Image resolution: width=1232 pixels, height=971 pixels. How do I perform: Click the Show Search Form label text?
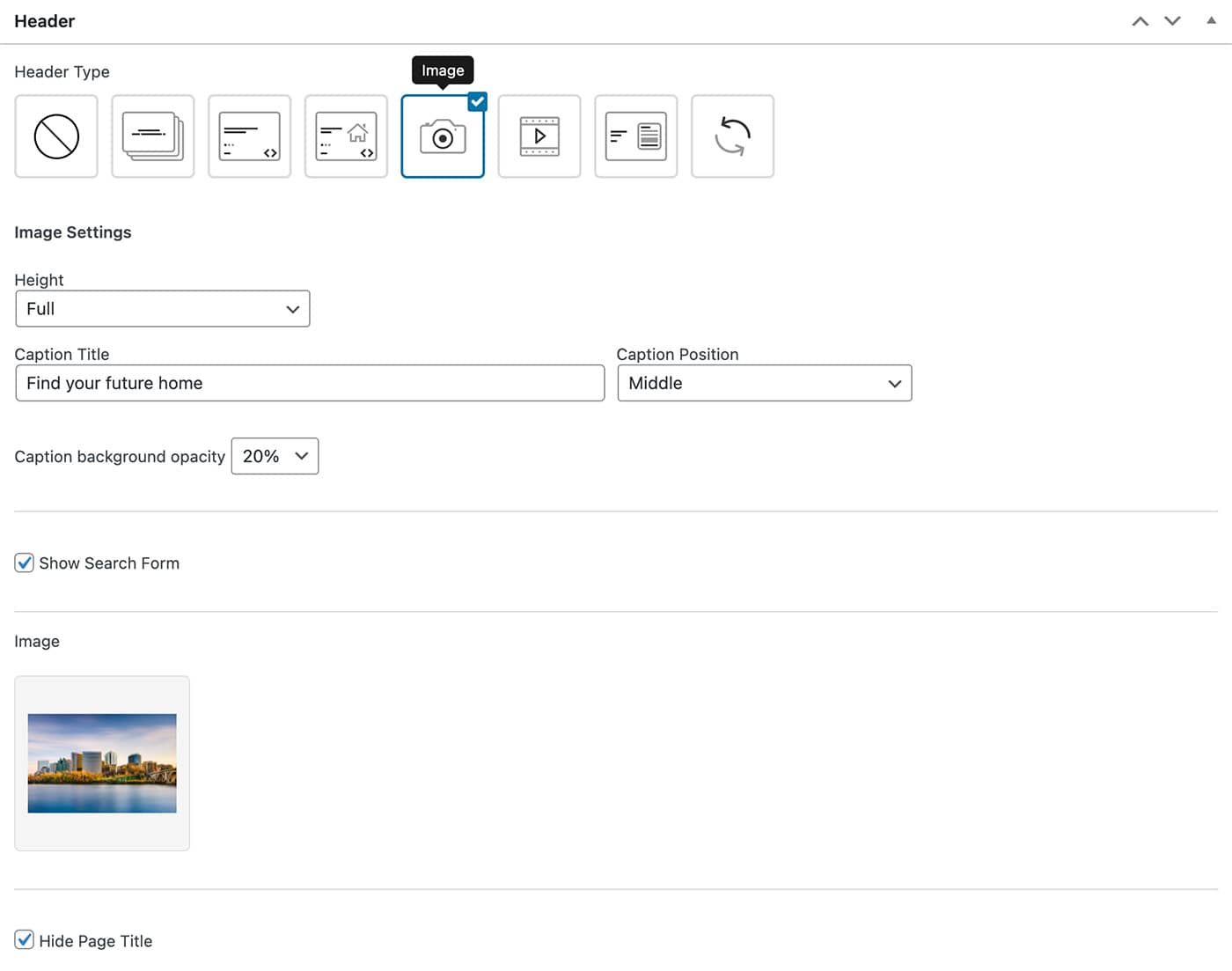pos(109,563)
